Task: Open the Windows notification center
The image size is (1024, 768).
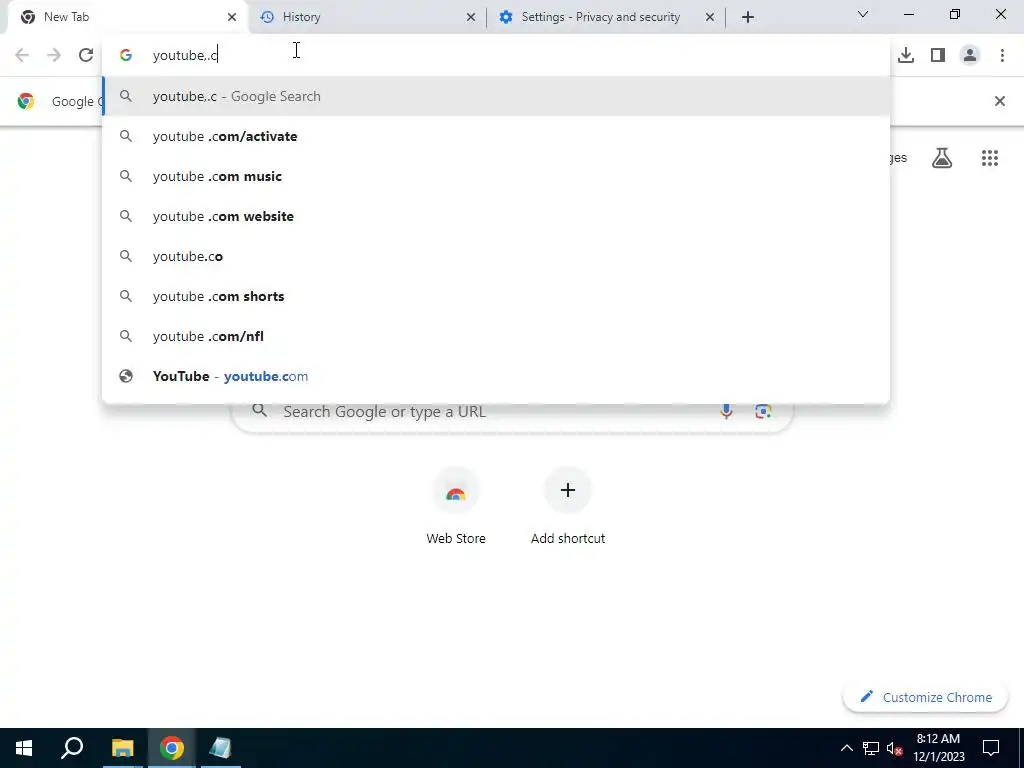Action: 991,748
